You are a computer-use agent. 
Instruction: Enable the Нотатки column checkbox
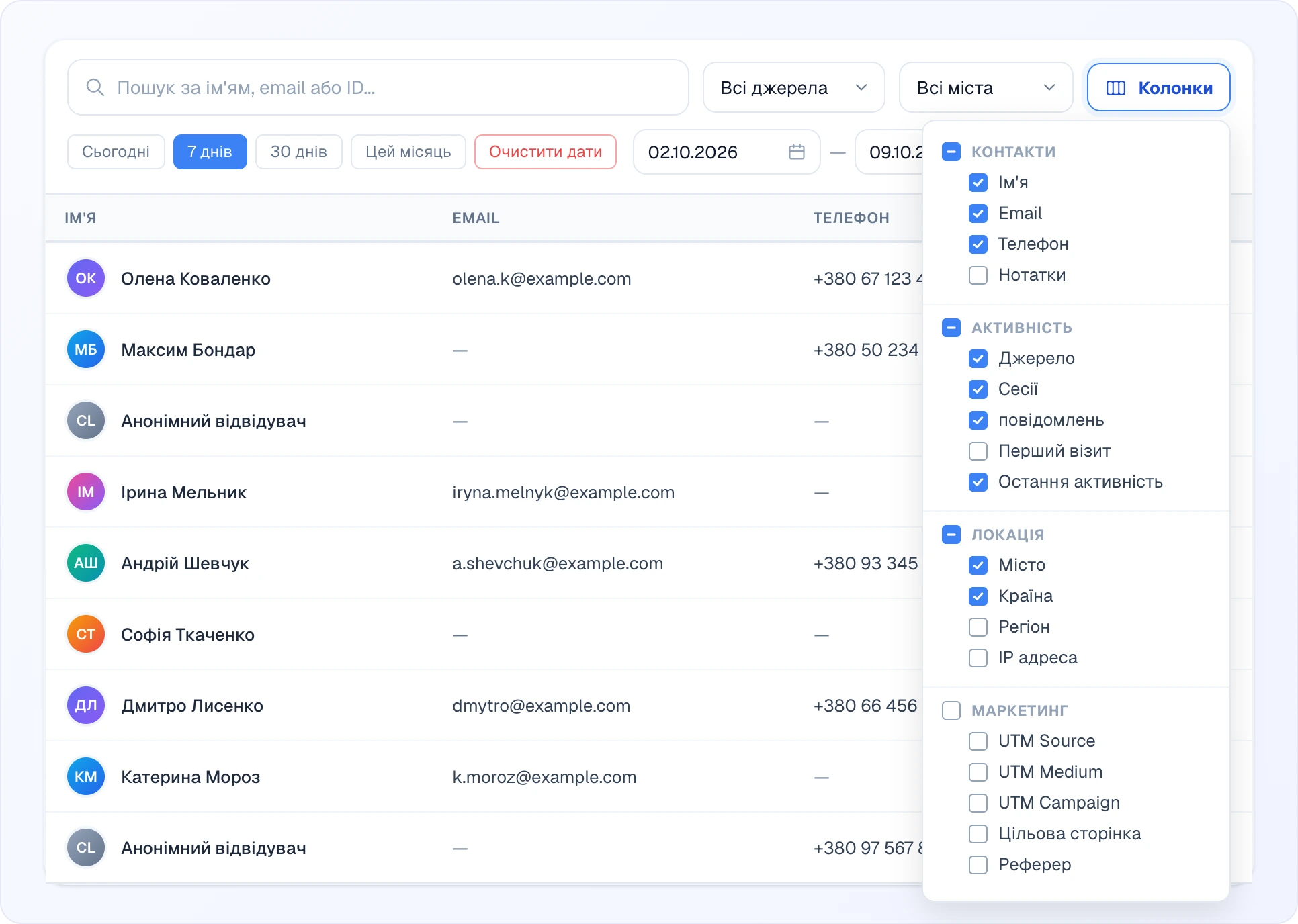(978, 275)
